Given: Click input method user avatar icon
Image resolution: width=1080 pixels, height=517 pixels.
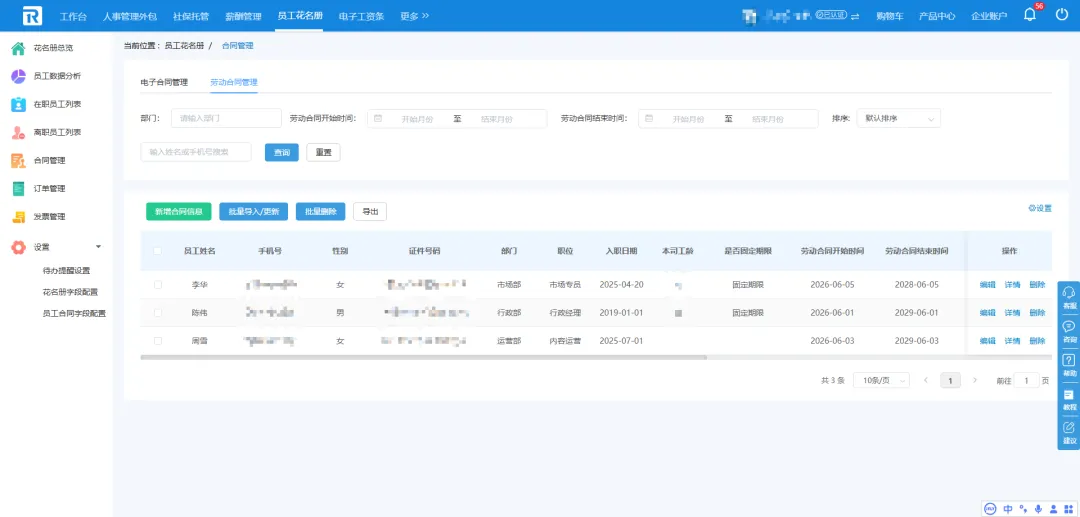Looking at the screenshot, I should pos(1052,509).
